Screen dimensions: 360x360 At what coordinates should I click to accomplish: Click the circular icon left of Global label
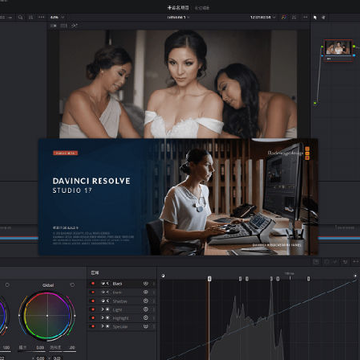pyautogui.click(x=7, y=285)
